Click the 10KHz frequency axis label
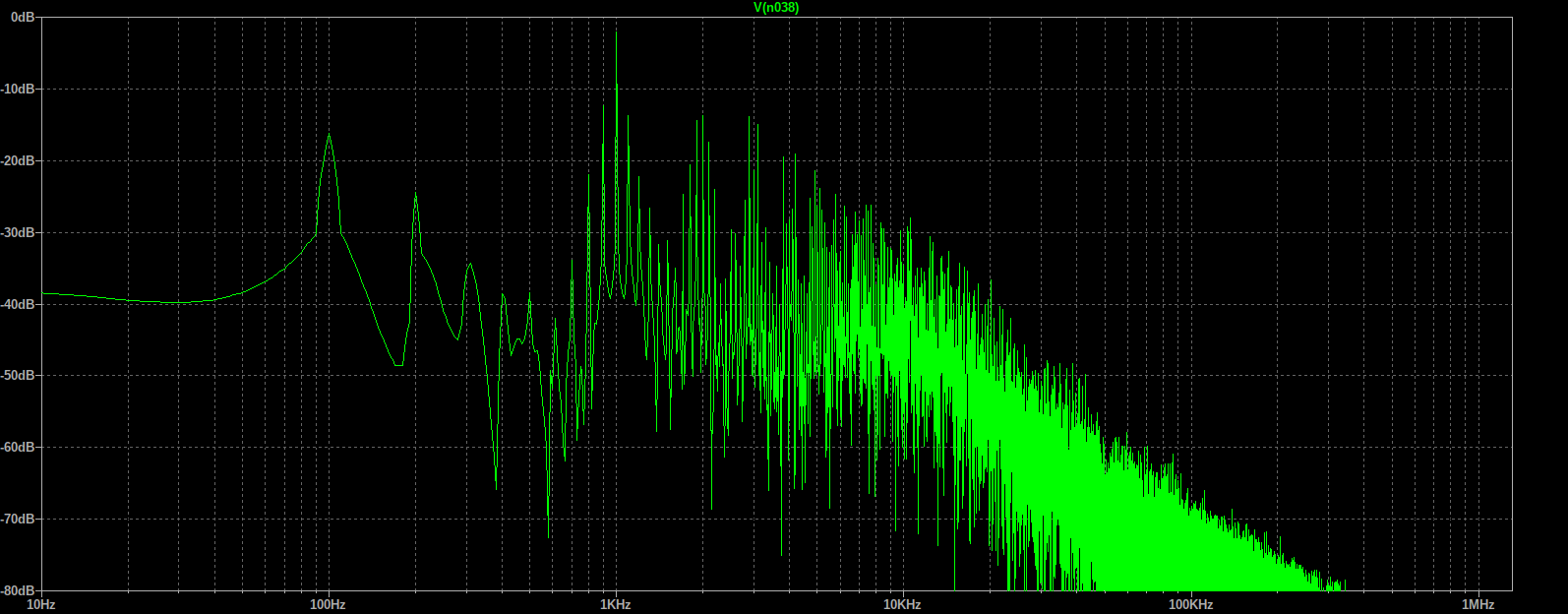The image size is (1568, 614). click(x=902, y=604)
